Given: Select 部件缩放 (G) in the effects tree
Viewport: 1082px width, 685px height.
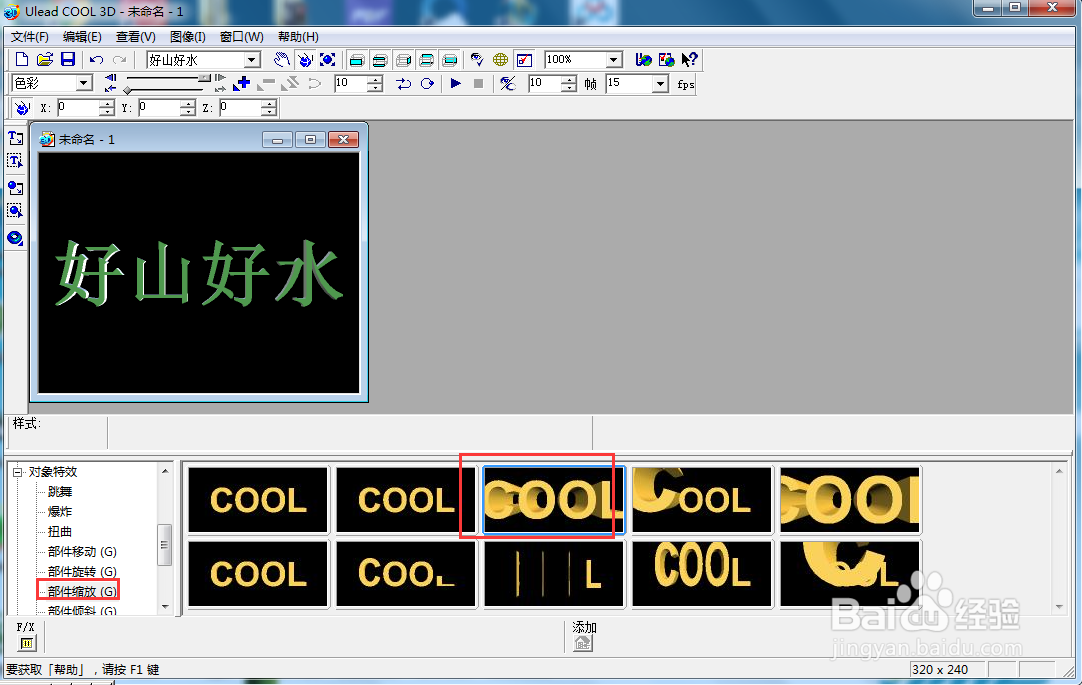Looking at the screenshot, I should [x=82, y=592].
